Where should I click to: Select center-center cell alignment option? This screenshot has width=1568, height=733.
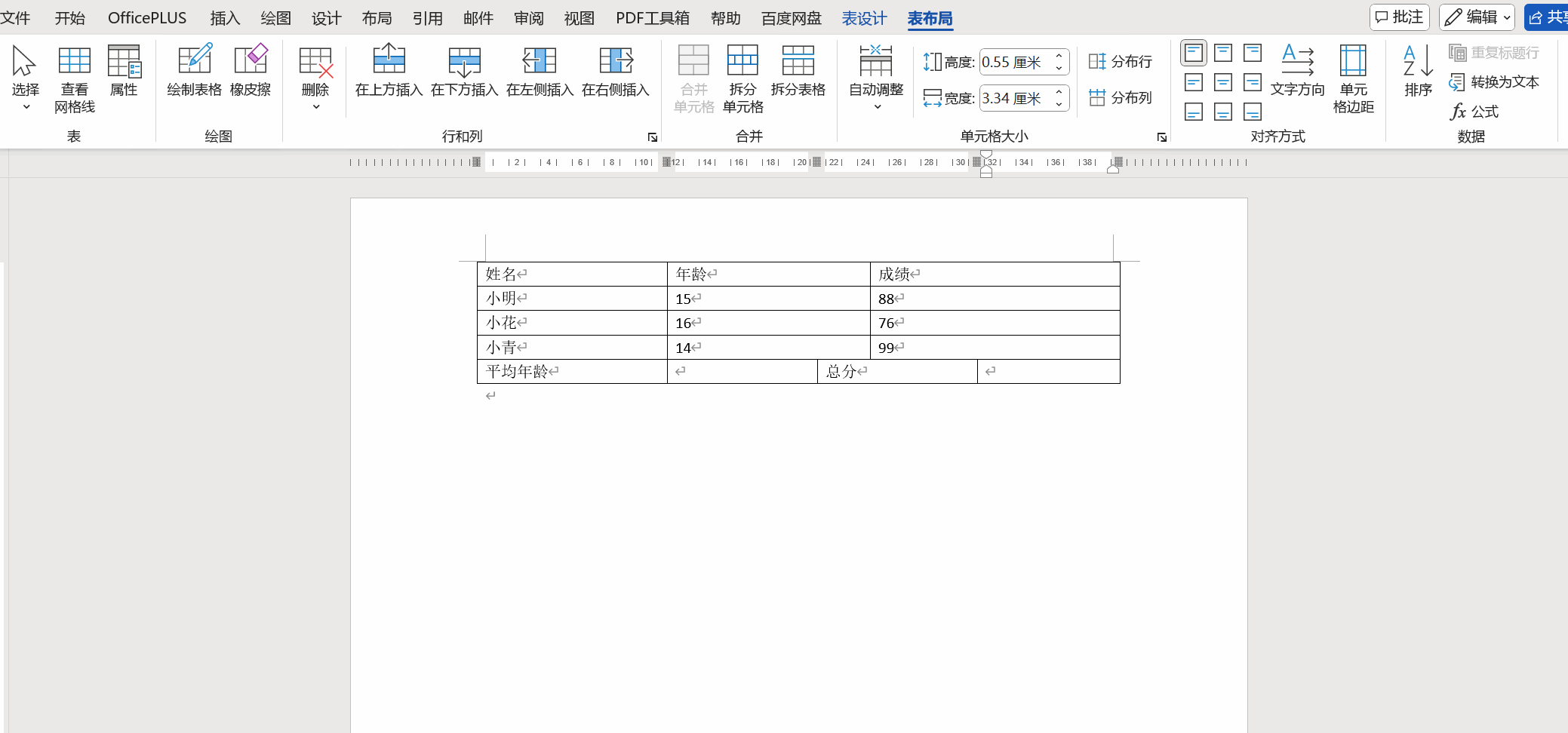[1223, 82]
